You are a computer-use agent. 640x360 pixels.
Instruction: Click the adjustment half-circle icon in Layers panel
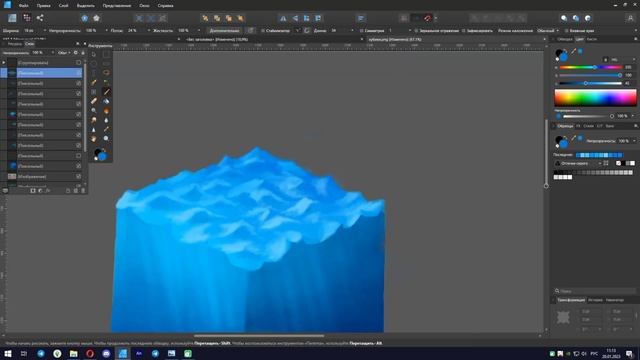[40, 191]
